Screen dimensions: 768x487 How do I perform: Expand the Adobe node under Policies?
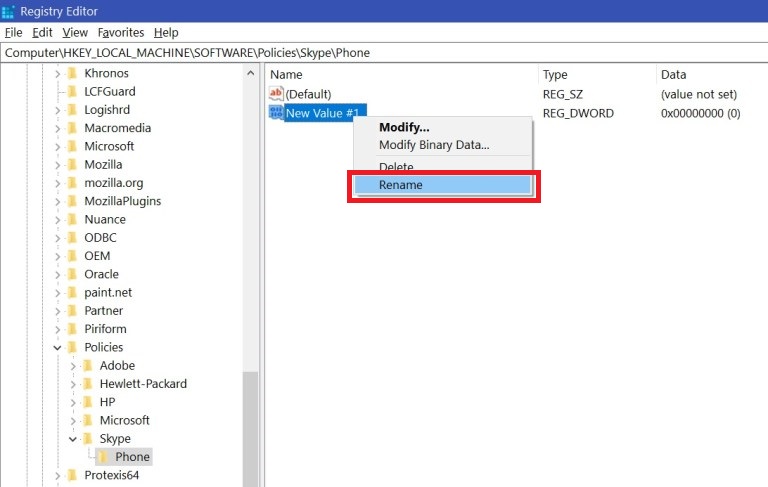pyautogui.click(x=73, y=366)
